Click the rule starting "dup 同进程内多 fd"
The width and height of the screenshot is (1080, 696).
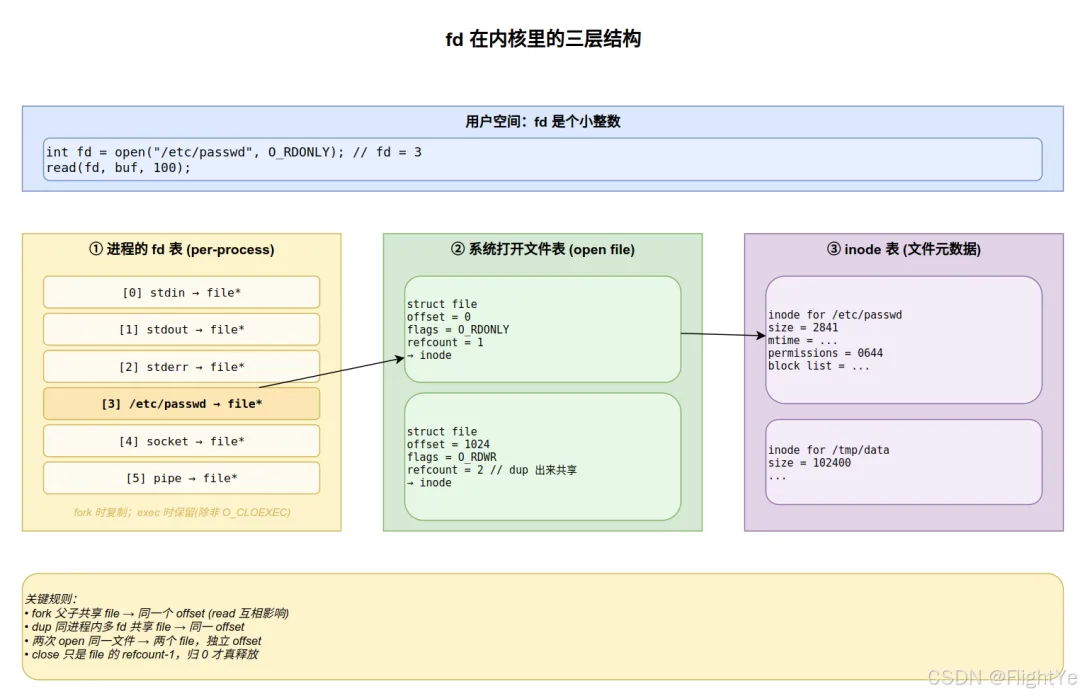click(x=136, y=627)
